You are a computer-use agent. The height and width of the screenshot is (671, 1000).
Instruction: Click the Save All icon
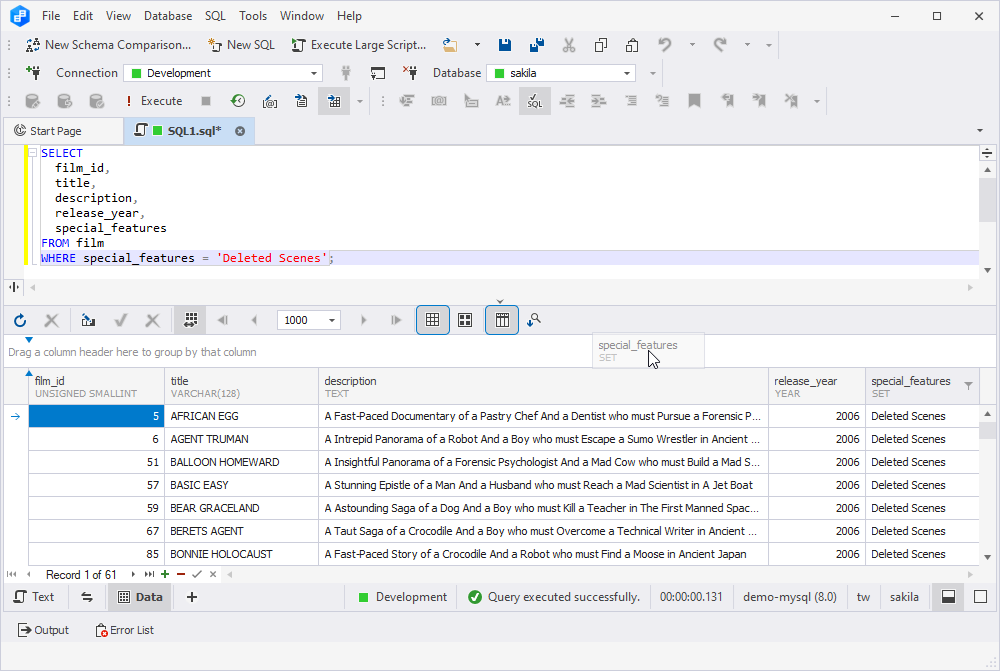coord(537,45)
